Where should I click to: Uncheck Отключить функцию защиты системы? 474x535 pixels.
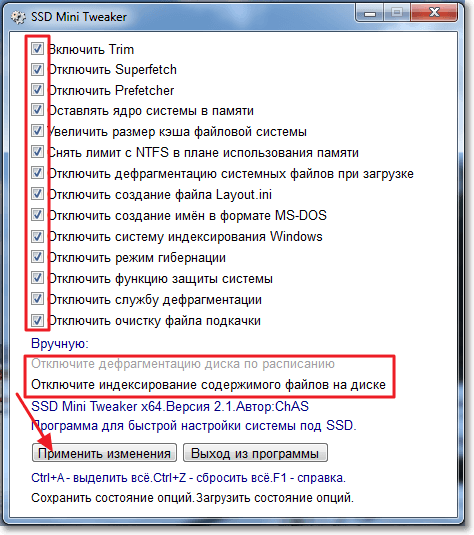click(37, 278)
